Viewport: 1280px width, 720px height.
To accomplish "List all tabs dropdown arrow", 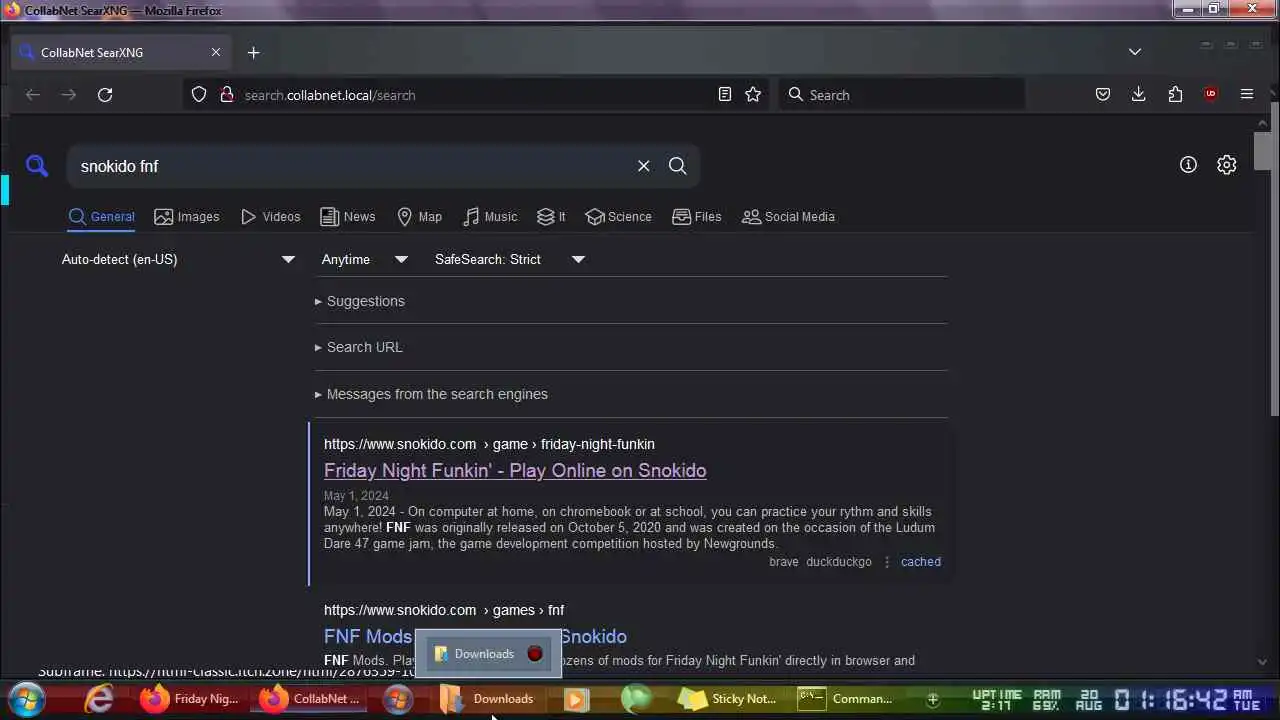I will click(1135, 52).
